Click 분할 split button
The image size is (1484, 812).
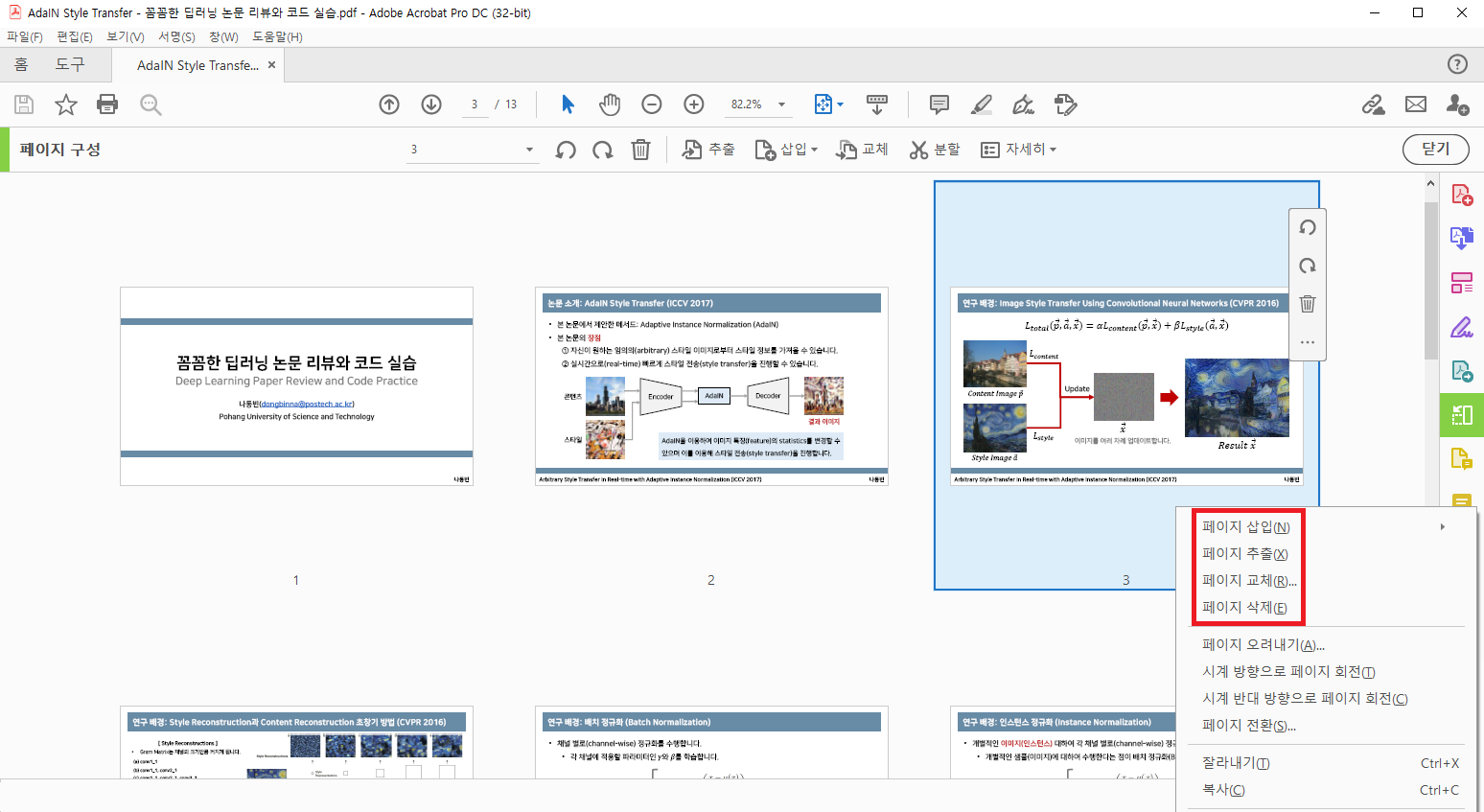point(935,150)
